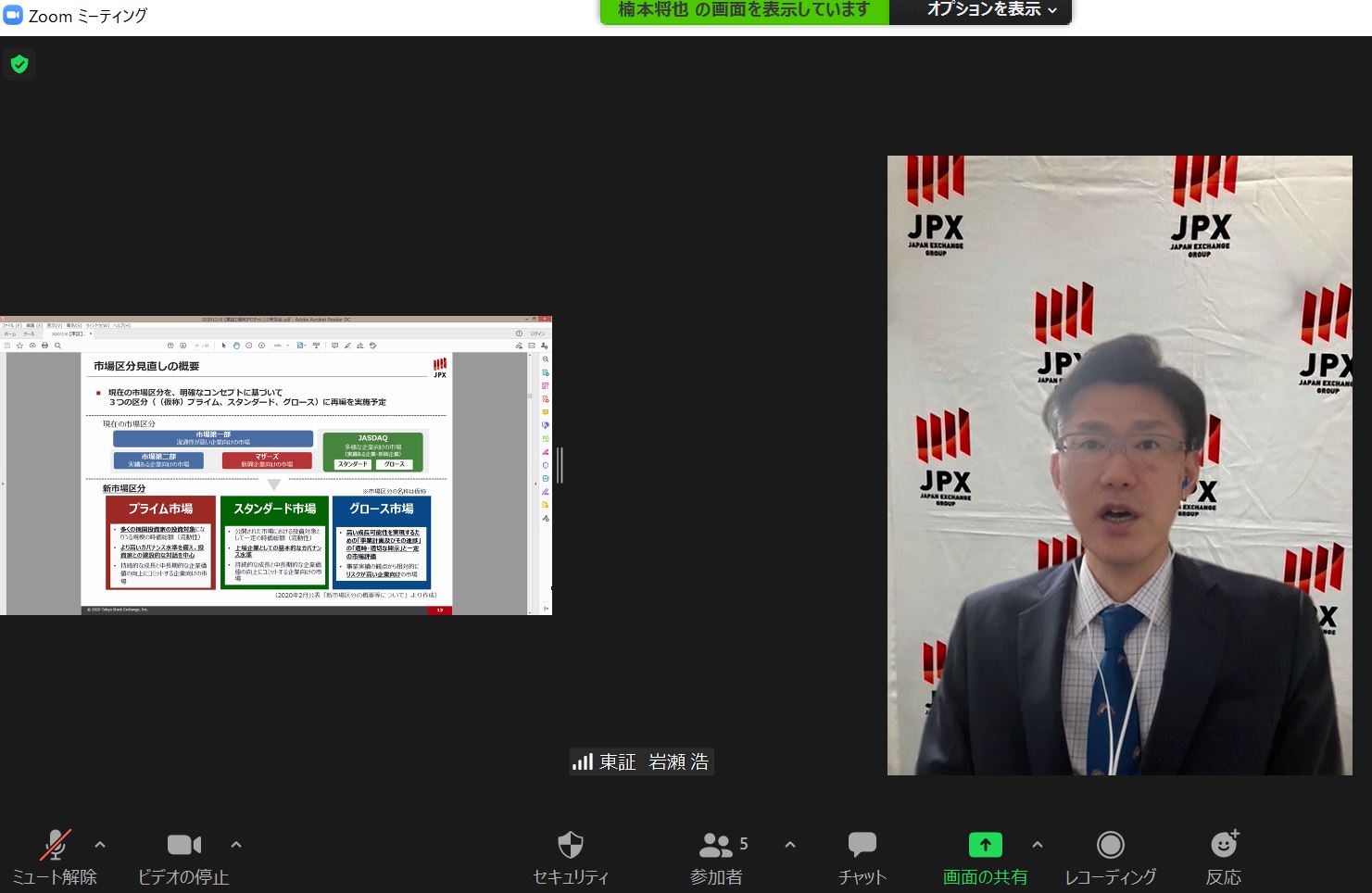Start Recording (レコーディング)
This screenshot has width=1372, height=893.
(x=1111, y=857)
